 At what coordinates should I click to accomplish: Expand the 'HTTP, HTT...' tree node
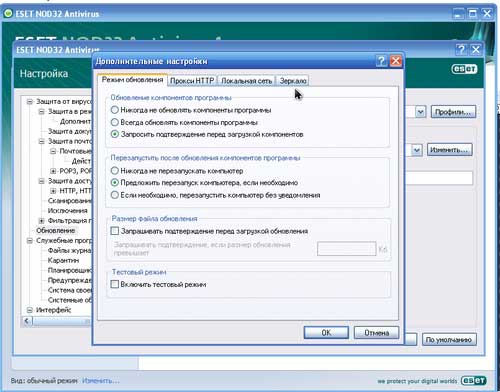click(x=53, y=191)
